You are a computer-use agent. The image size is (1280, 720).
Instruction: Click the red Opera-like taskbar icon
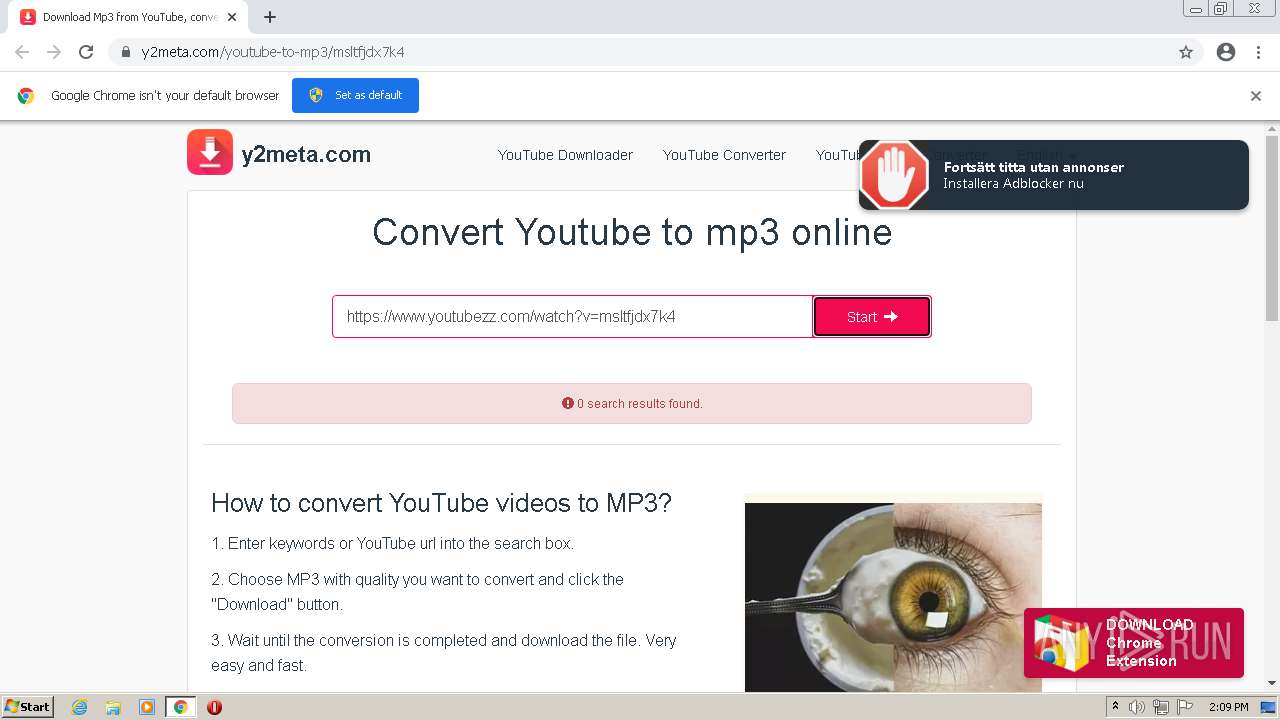(x=214, y=707)
